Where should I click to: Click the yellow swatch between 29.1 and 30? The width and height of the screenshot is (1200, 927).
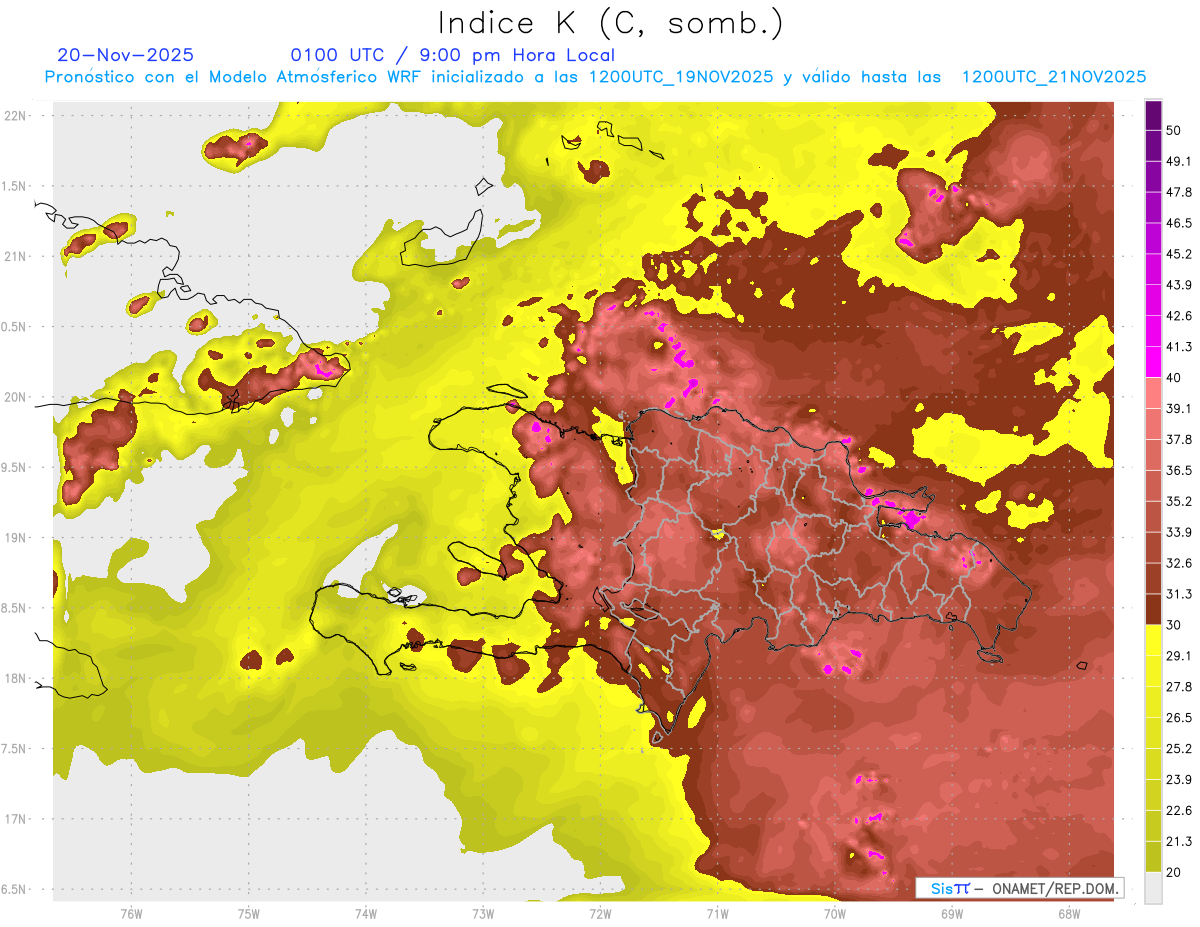tap(1154, 640)
